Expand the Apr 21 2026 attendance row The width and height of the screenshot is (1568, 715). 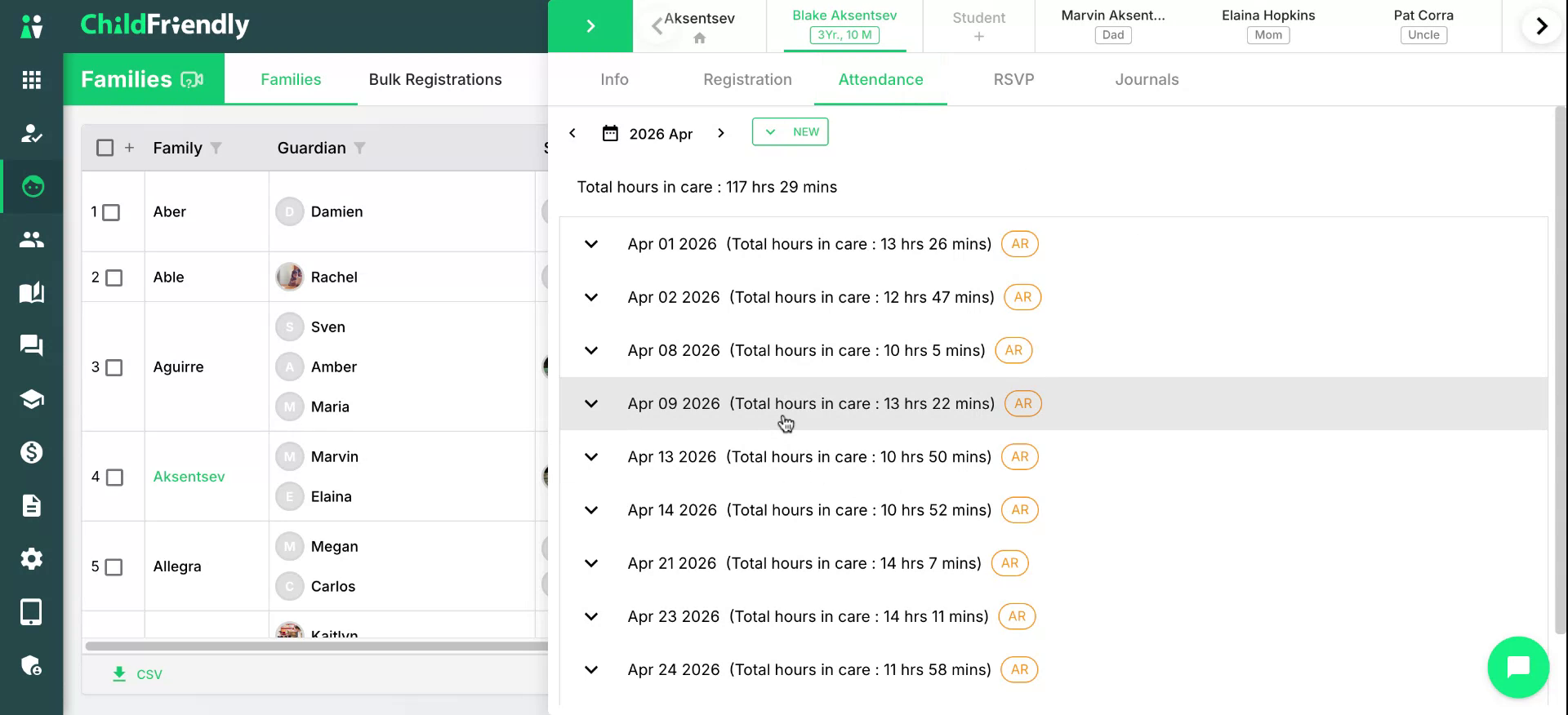591,563
